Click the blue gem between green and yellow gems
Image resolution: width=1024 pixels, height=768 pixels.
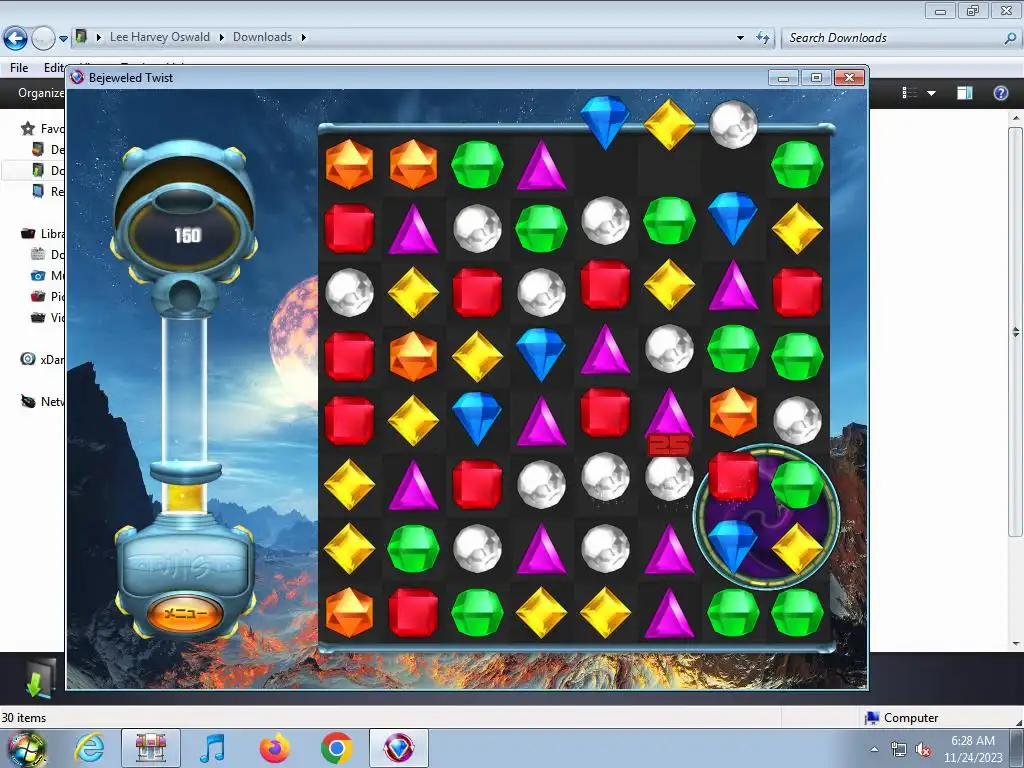click(733, 217)
